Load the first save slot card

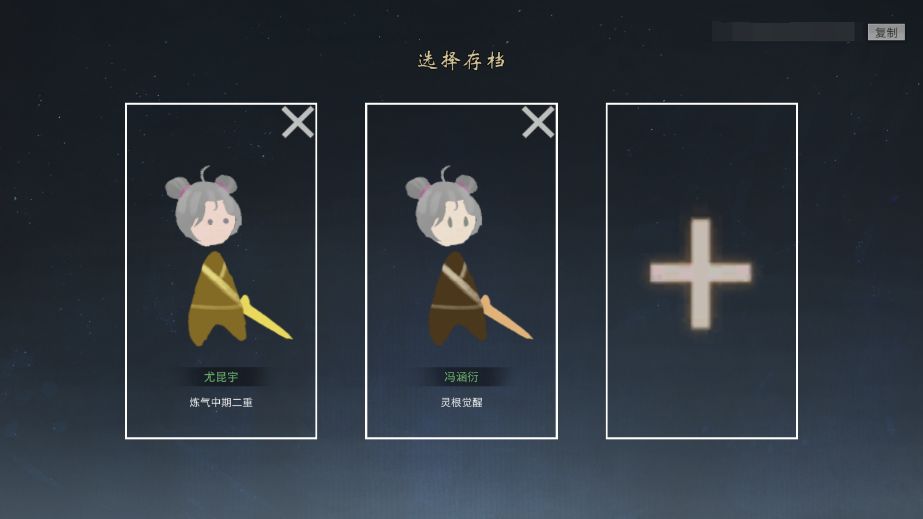click(x=221, y=271)
